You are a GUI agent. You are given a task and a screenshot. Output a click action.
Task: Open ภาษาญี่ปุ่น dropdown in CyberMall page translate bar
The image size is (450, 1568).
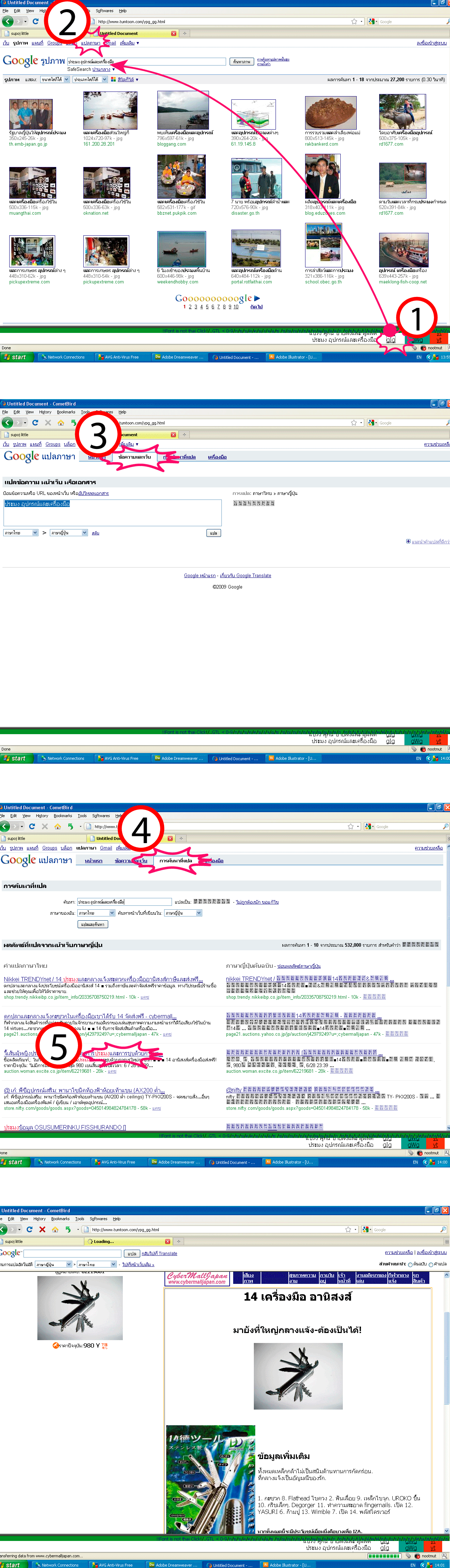(54, 1264)
